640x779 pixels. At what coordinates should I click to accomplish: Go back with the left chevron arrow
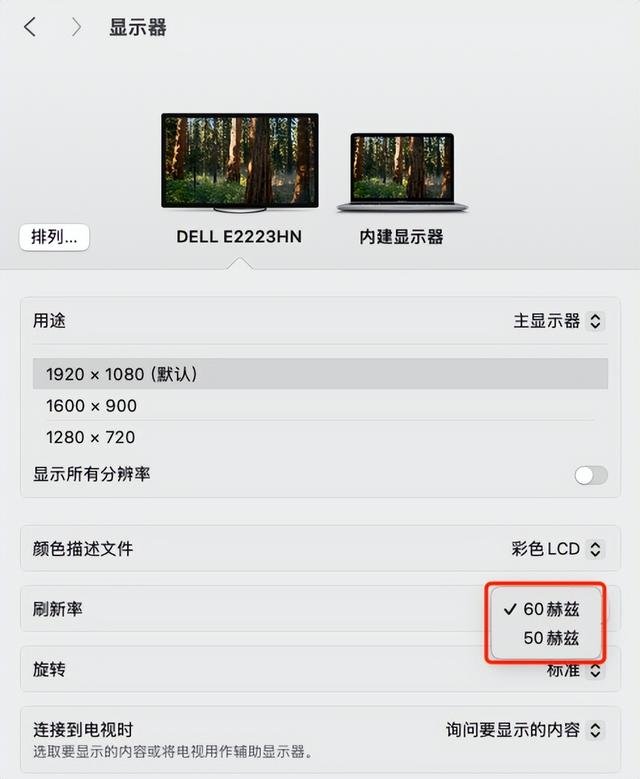[30, 27]
